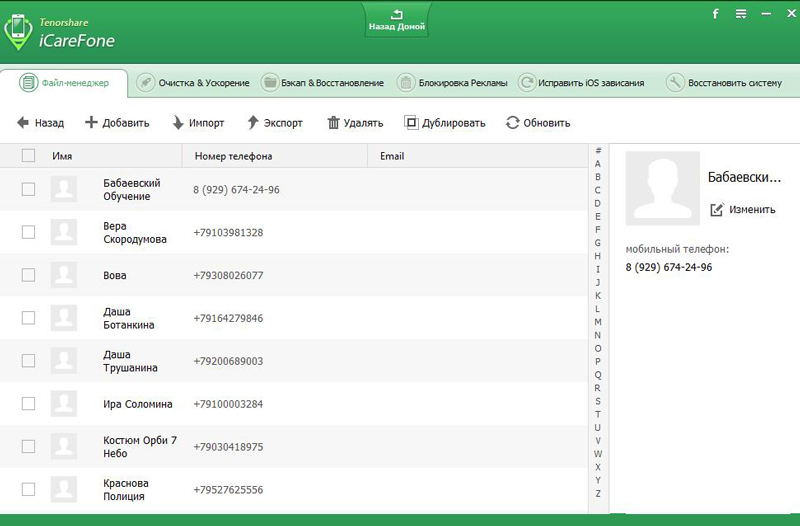The width and height of the screenshot is (800, 526).
Task: Jump to # in alphabet index
Action: click(598, 151)
